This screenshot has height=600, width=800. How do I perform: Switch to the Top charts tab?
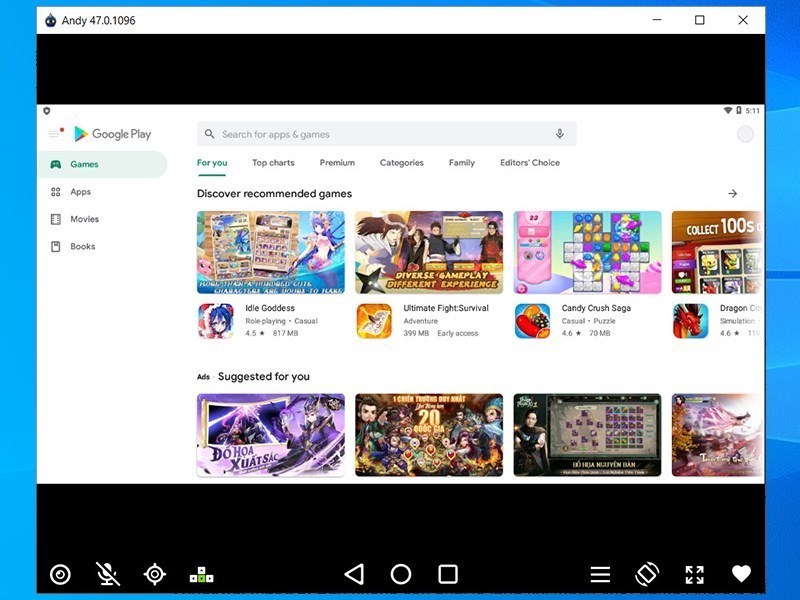[273, 162]
